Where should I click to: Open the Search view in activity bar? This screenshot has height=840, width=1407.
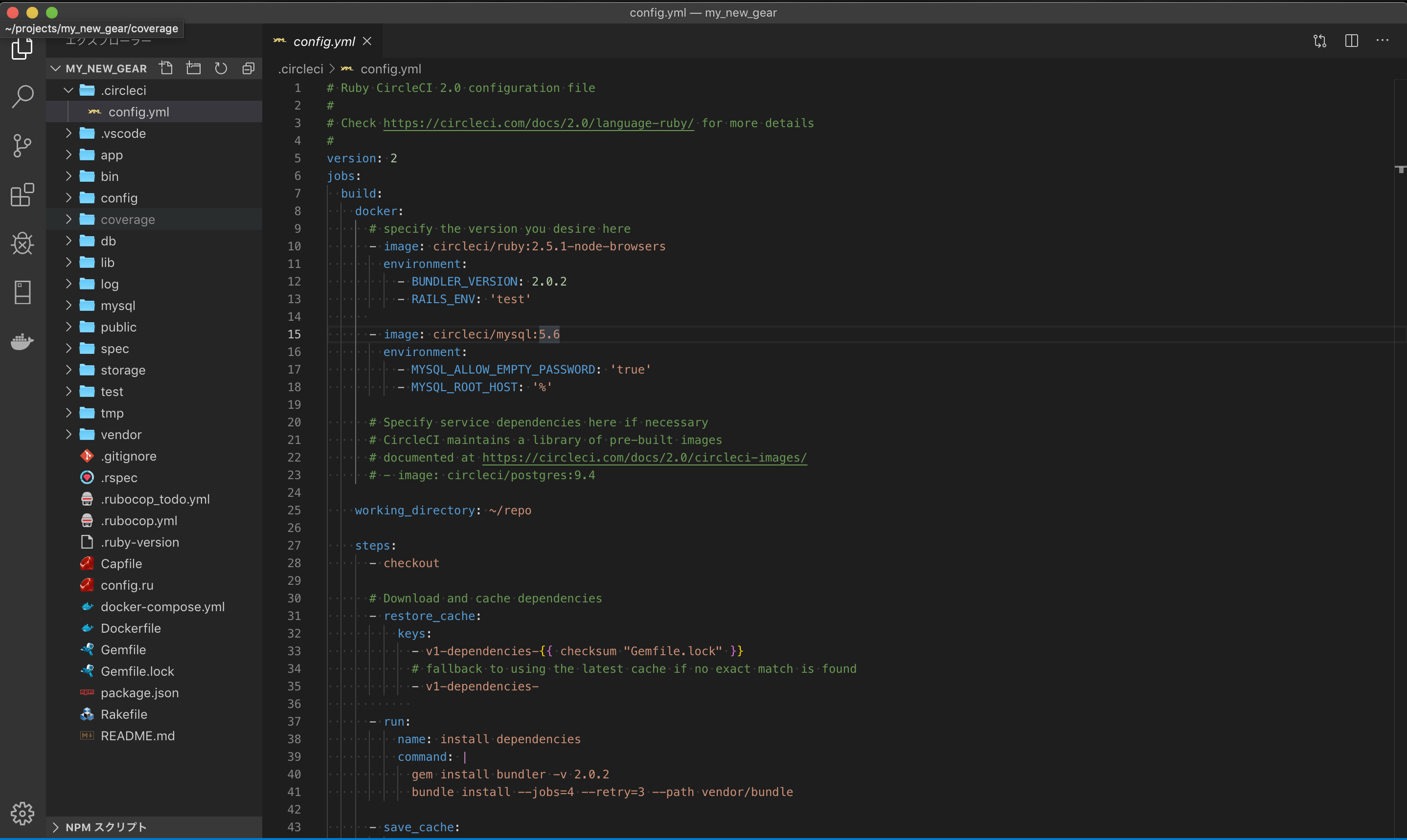(22, 97)
